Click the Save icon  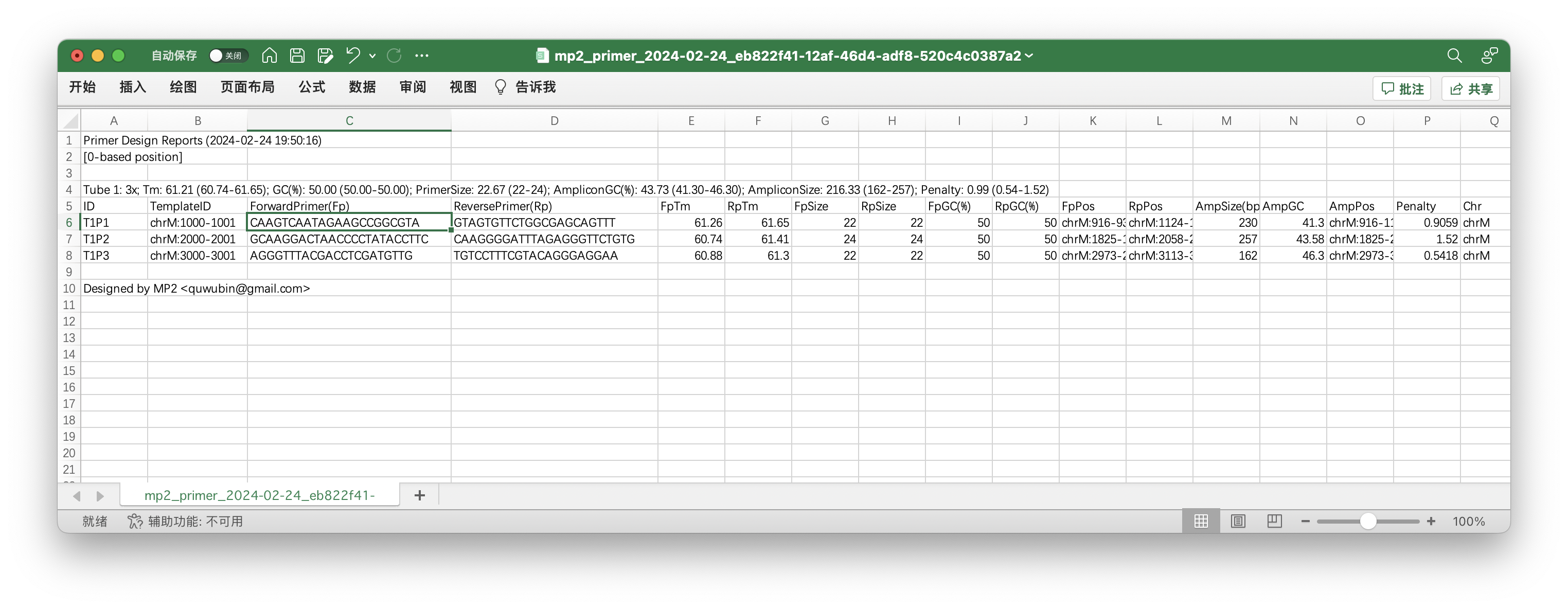(297, 56)
